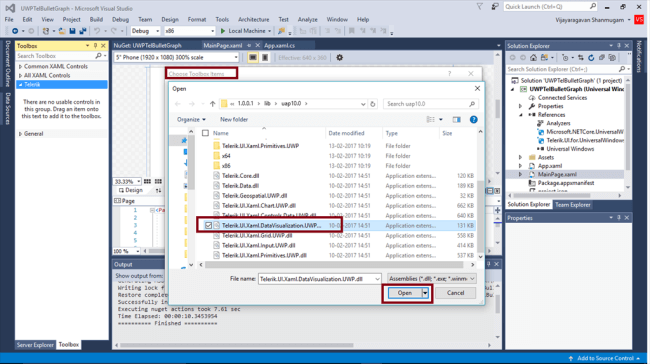This screenshot has height=364, width=650.
Task: Click the Local Machine run button
Action: tap(246, 31)
